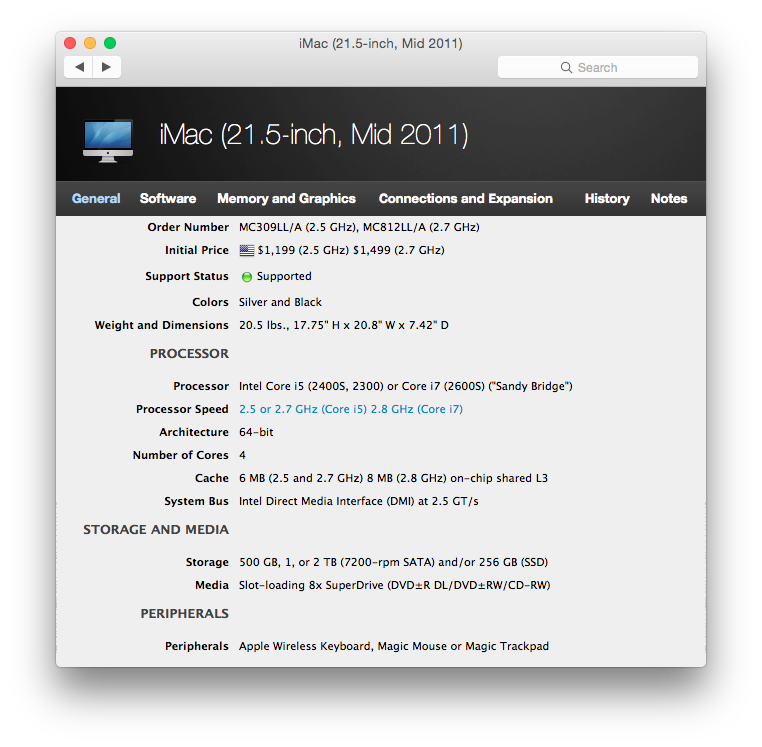Click the Number of Cores value 4

click(242, 455)
